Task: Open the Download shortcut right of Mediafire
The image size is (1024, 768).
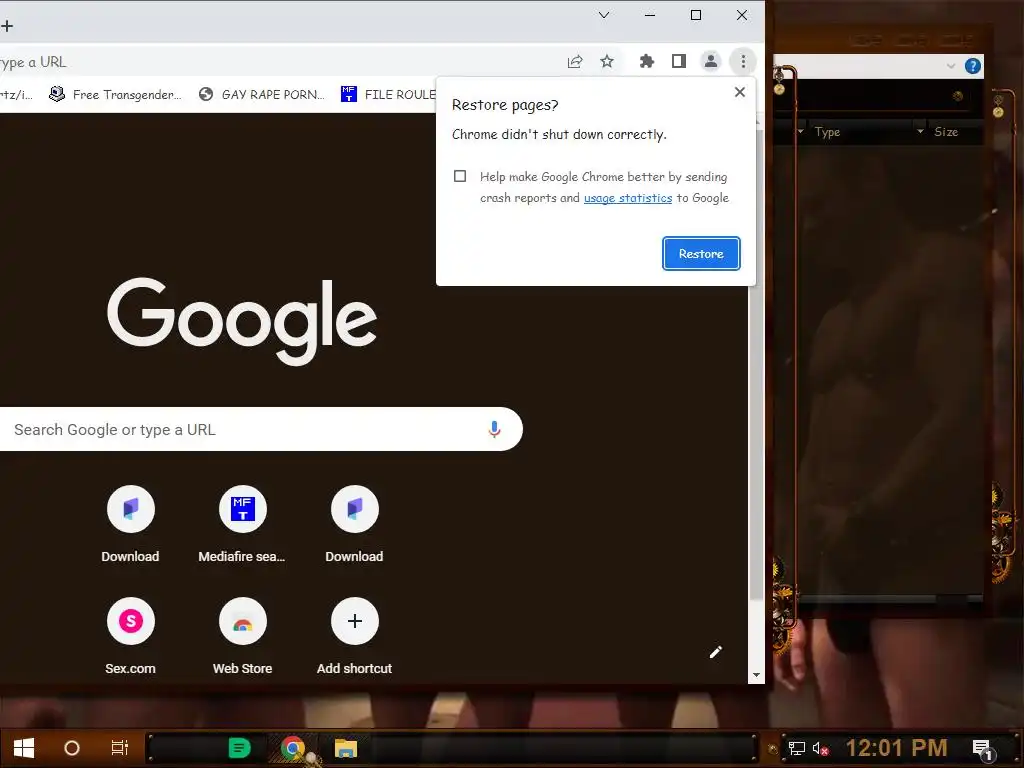Action: point(355,524)
